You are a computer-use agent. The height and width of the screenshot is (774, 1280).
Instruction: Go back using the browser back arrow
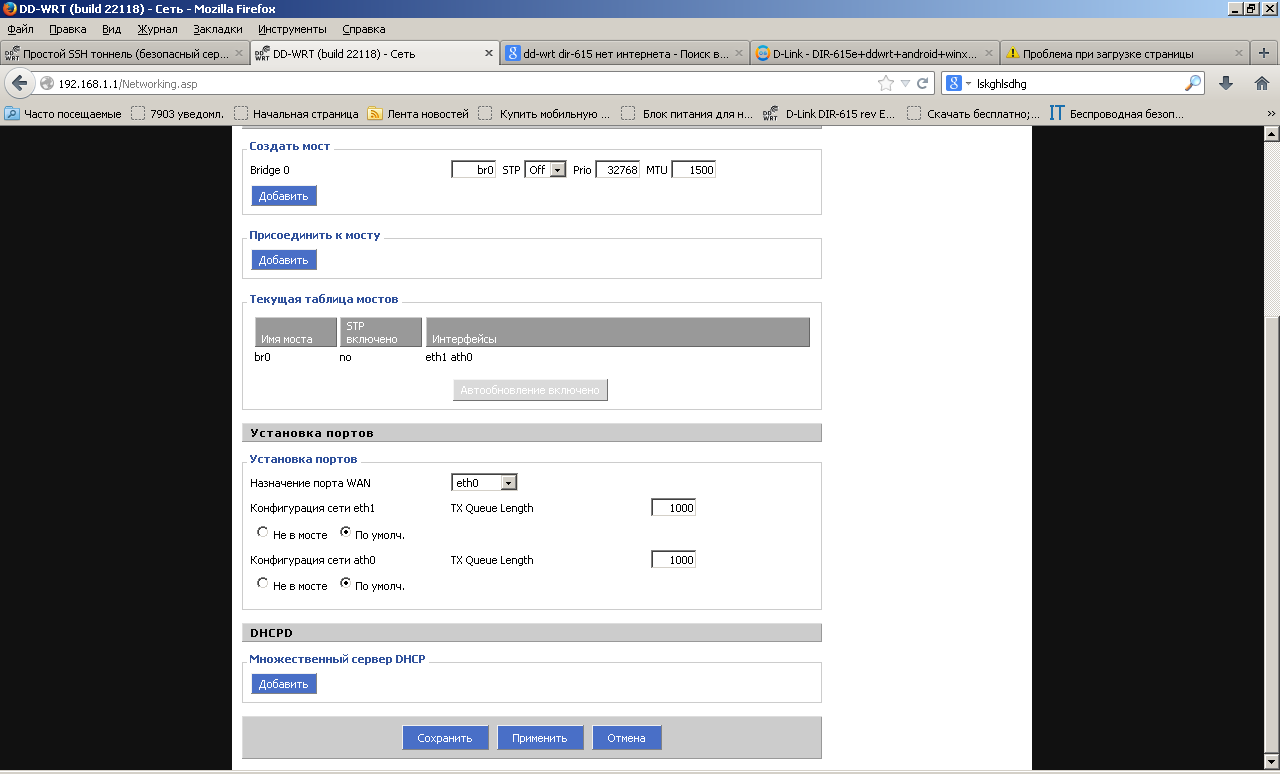19,83
